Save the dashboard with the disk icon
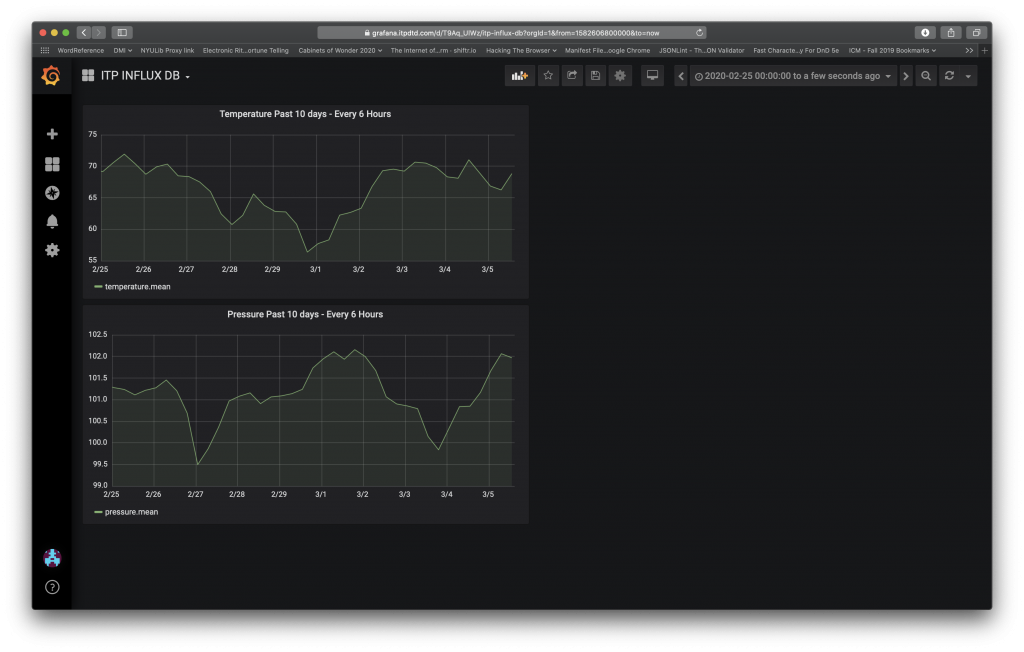Viewport: 1024px width, 652px height. 596,76
